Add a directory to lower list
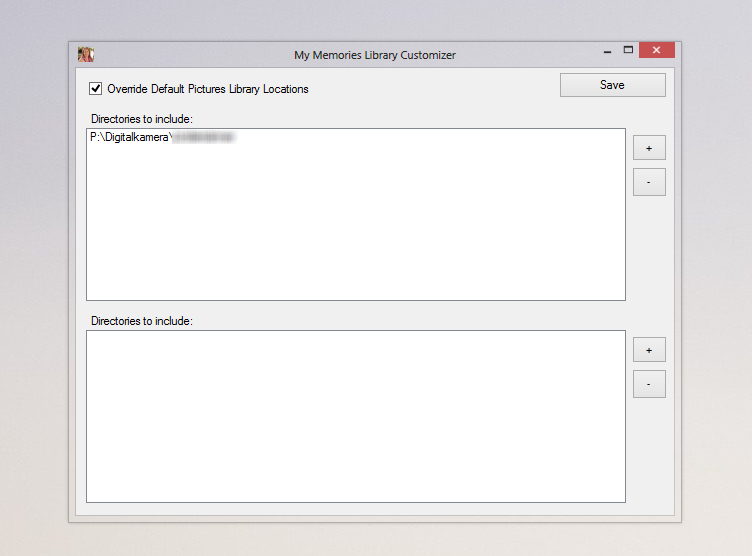 pos(649,350)
